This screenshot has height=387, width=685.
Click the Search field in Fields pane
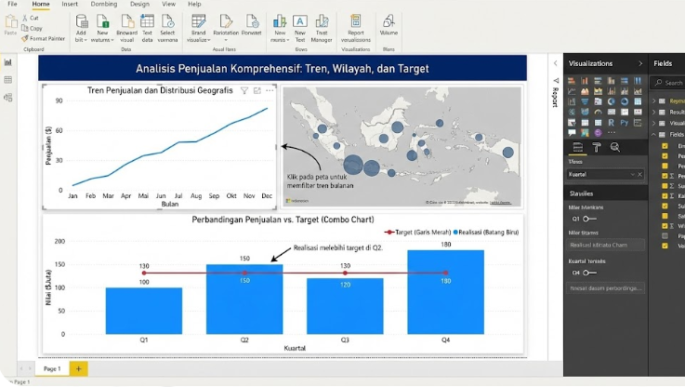(668, 82)
